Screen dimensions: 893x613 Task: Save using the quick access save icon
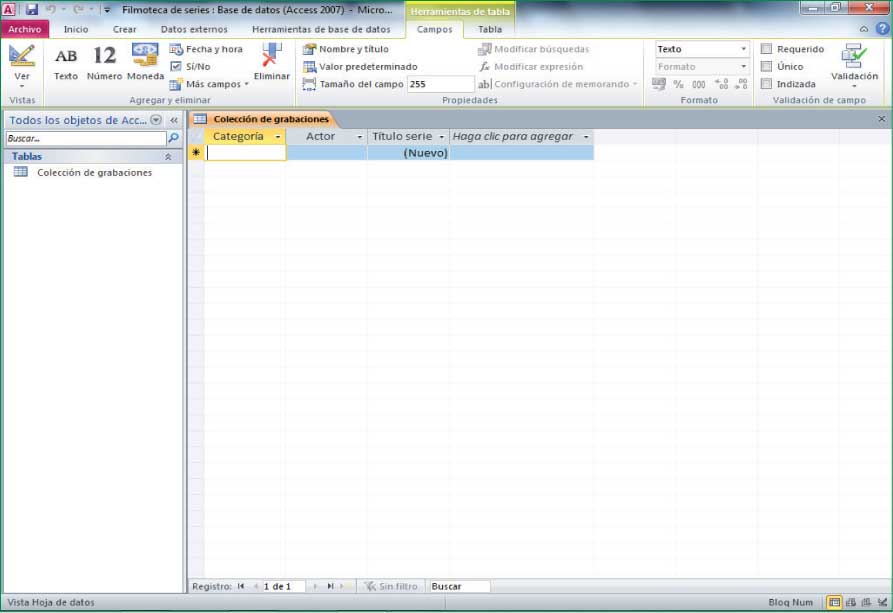(31, 9)
